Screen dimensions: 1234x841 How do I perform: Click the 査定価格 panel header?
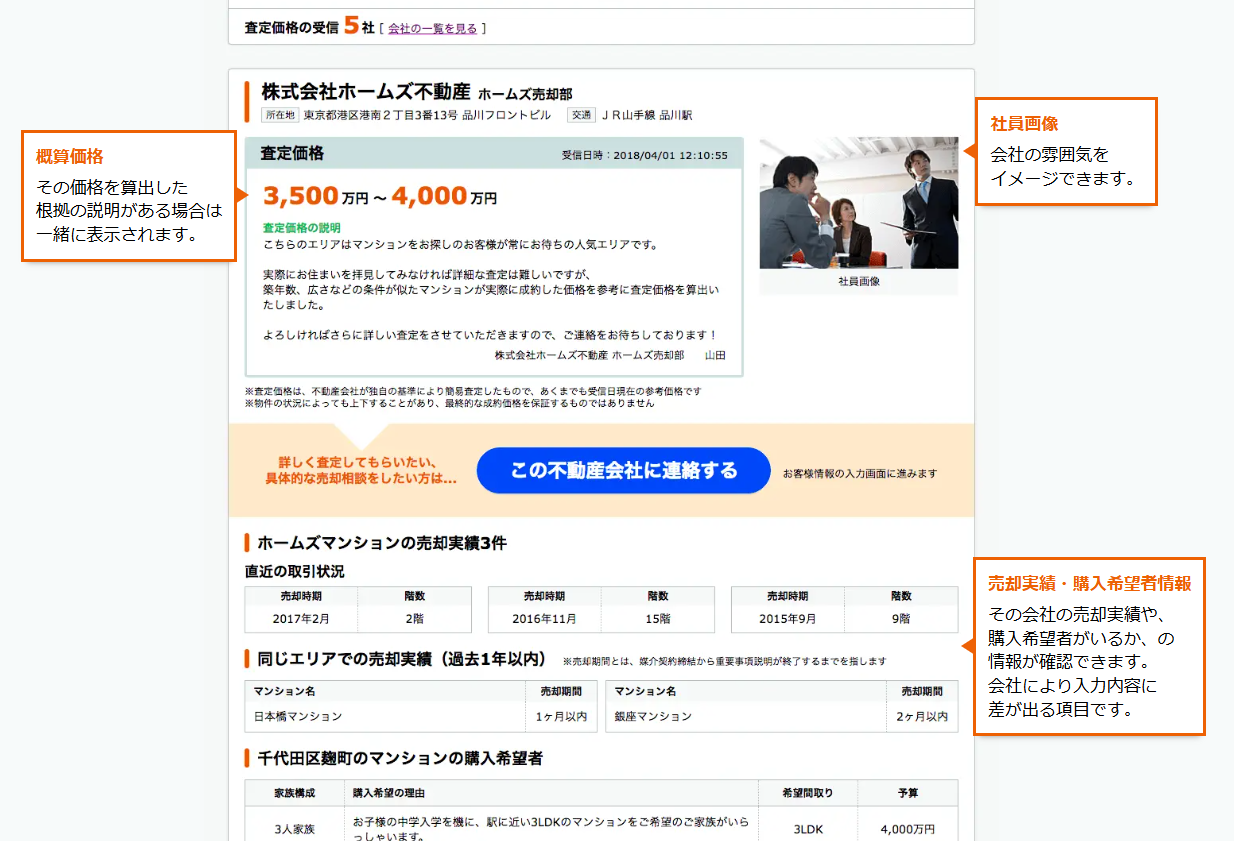[x=292, y=154]
